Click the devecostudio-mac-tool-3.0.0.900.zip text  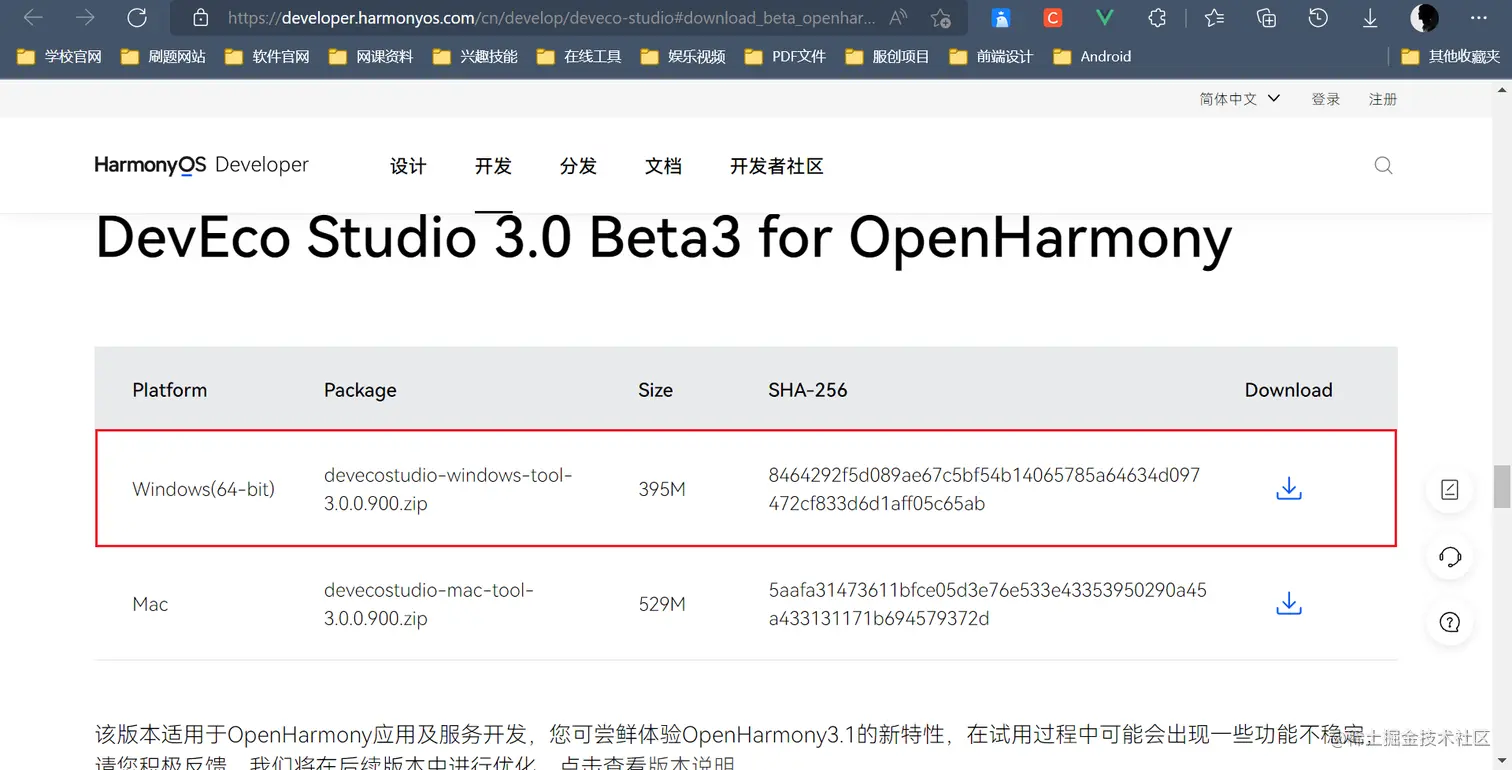(x=429, y=604)
